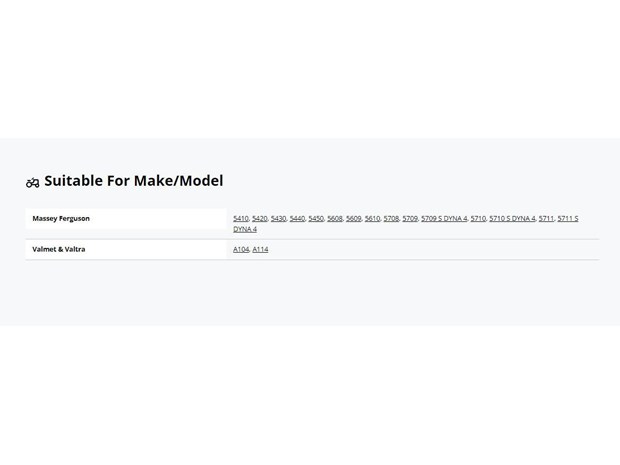Open the Massey Ferguson 5420 model link

pos(260,219)
